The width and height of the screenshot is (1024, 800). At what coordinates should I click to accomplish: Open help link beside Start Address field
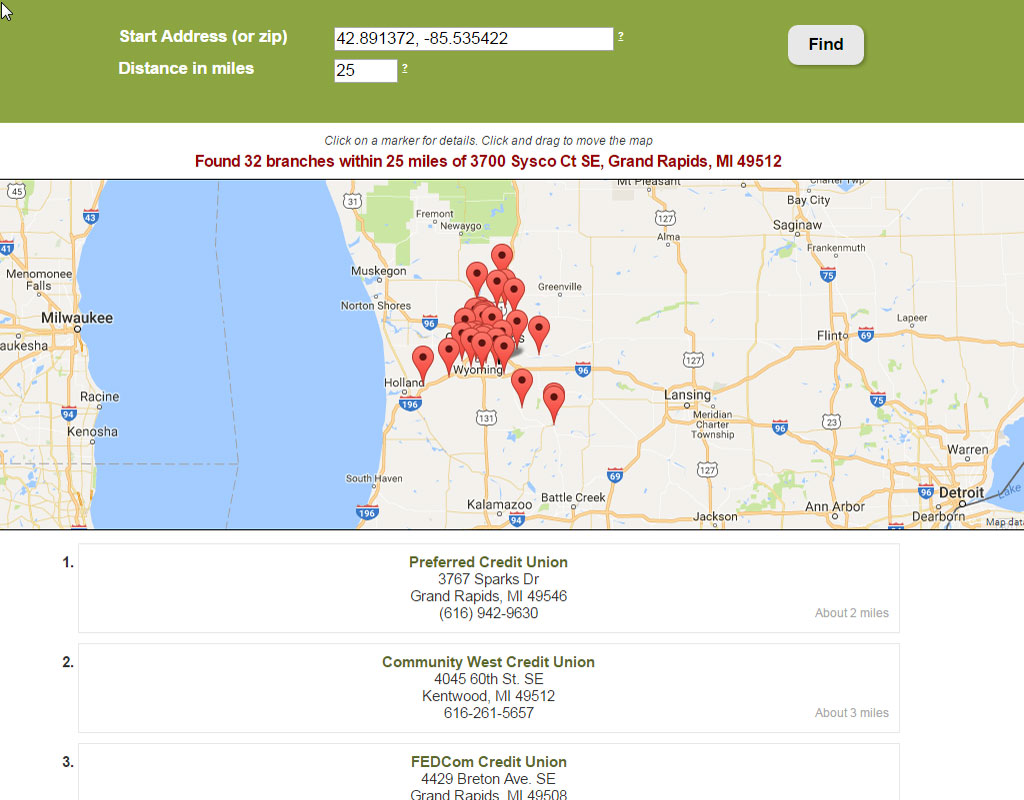tap(620, 37)
